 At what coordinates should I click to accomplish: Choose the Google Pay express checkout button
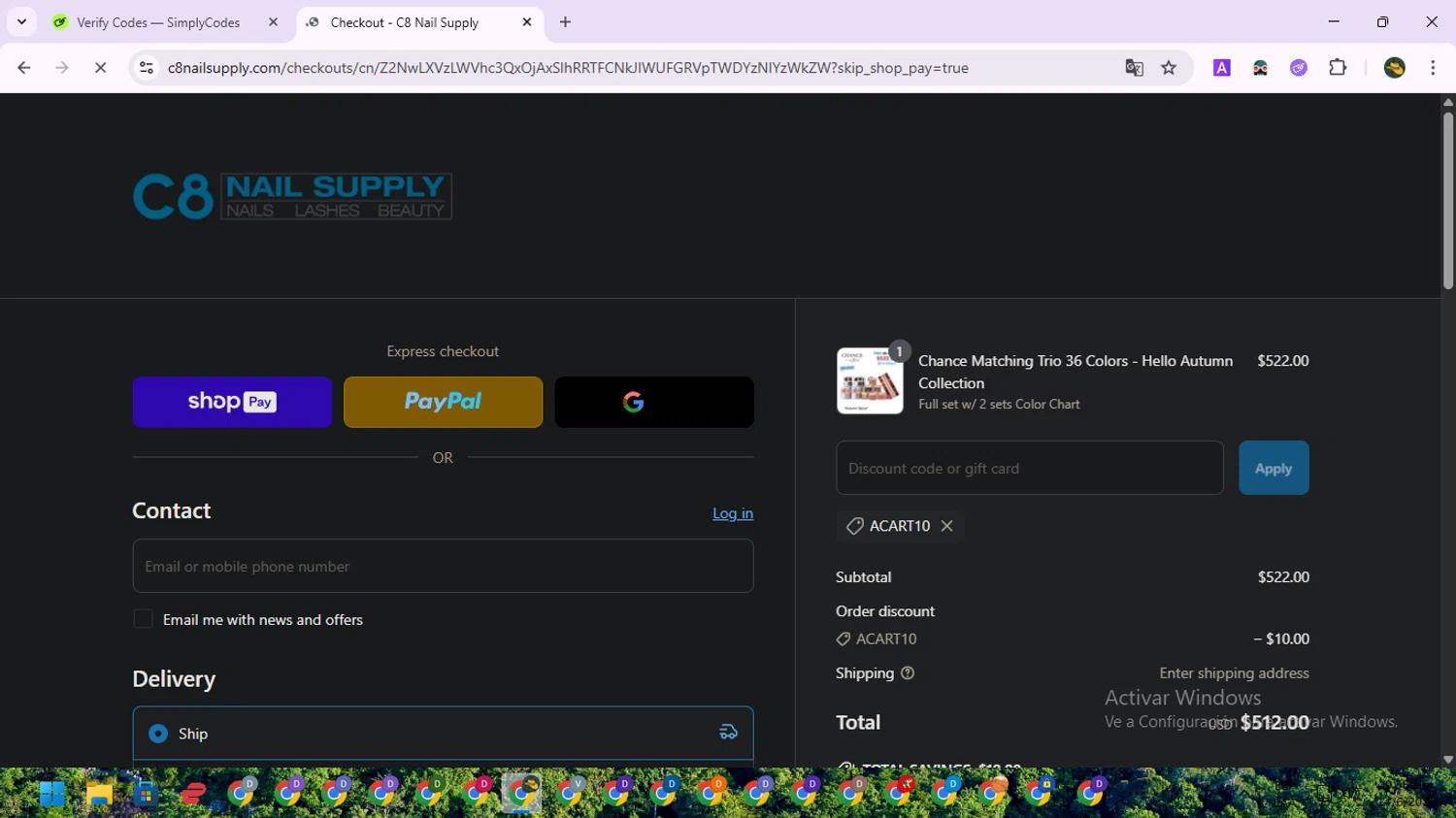tap(654, 402)
